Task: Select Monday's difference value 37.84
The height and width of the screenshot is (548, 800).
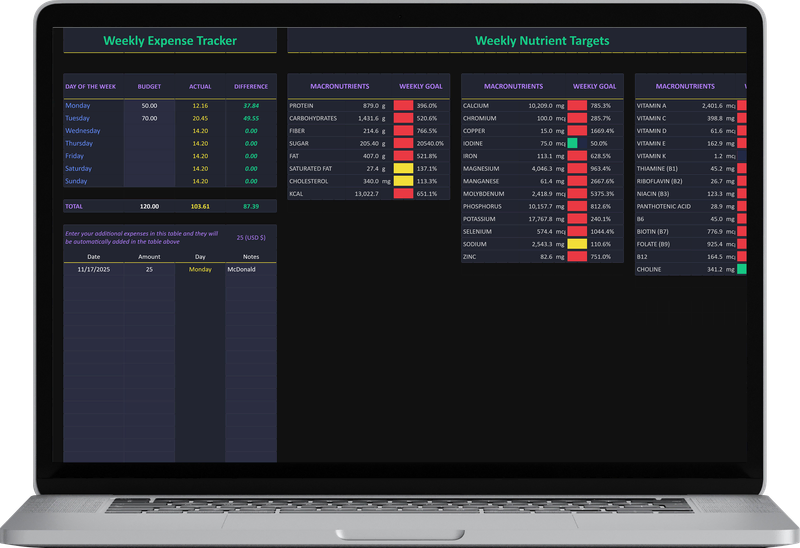Action: coord(251,106)
